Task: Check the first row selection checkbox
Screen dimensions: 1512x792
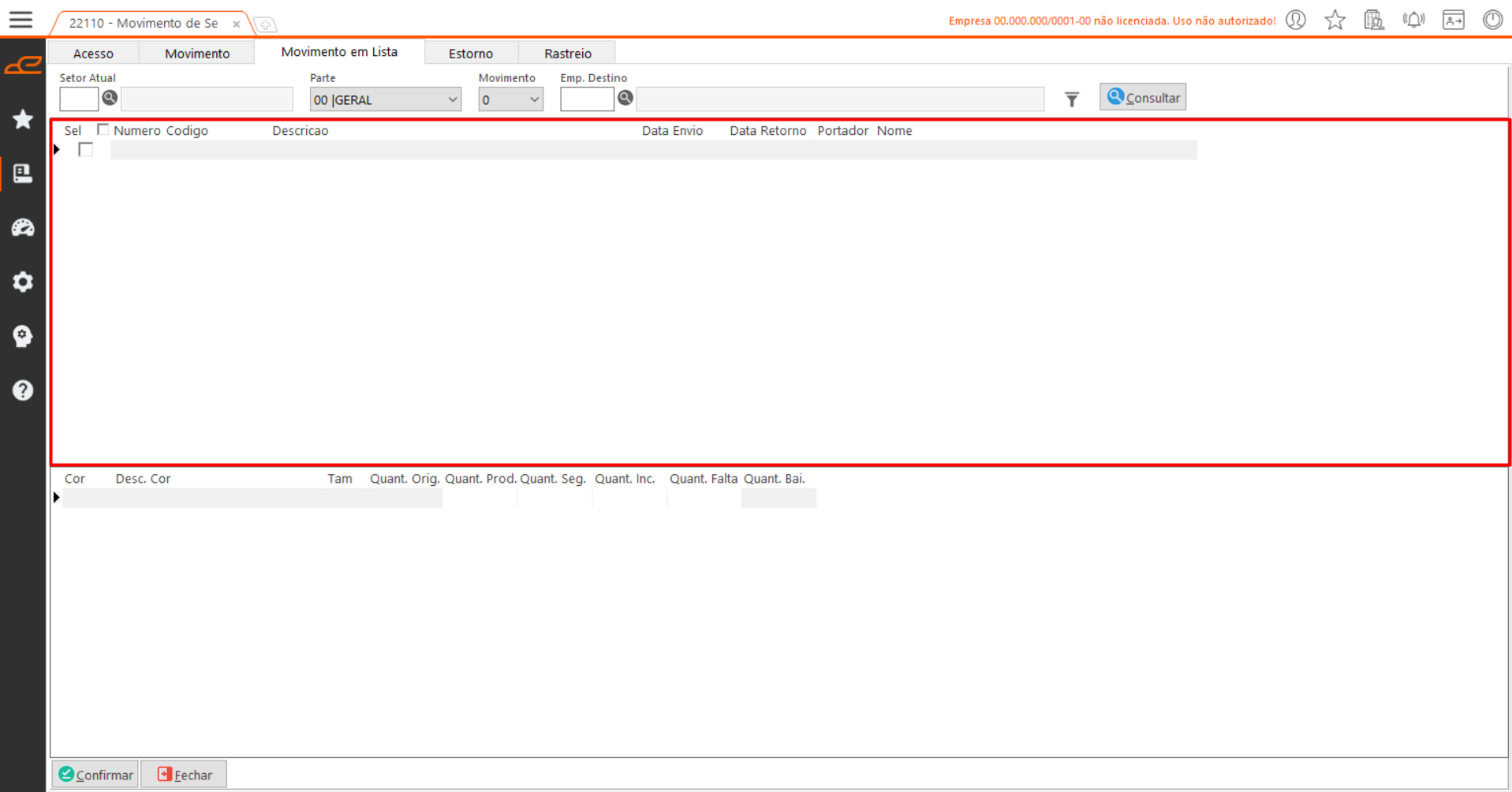Action: tap(86, 150)
